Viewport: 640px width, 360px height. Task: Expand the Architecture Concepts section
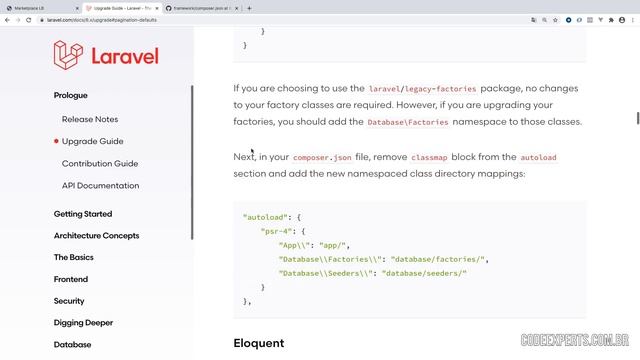(96, 236)
